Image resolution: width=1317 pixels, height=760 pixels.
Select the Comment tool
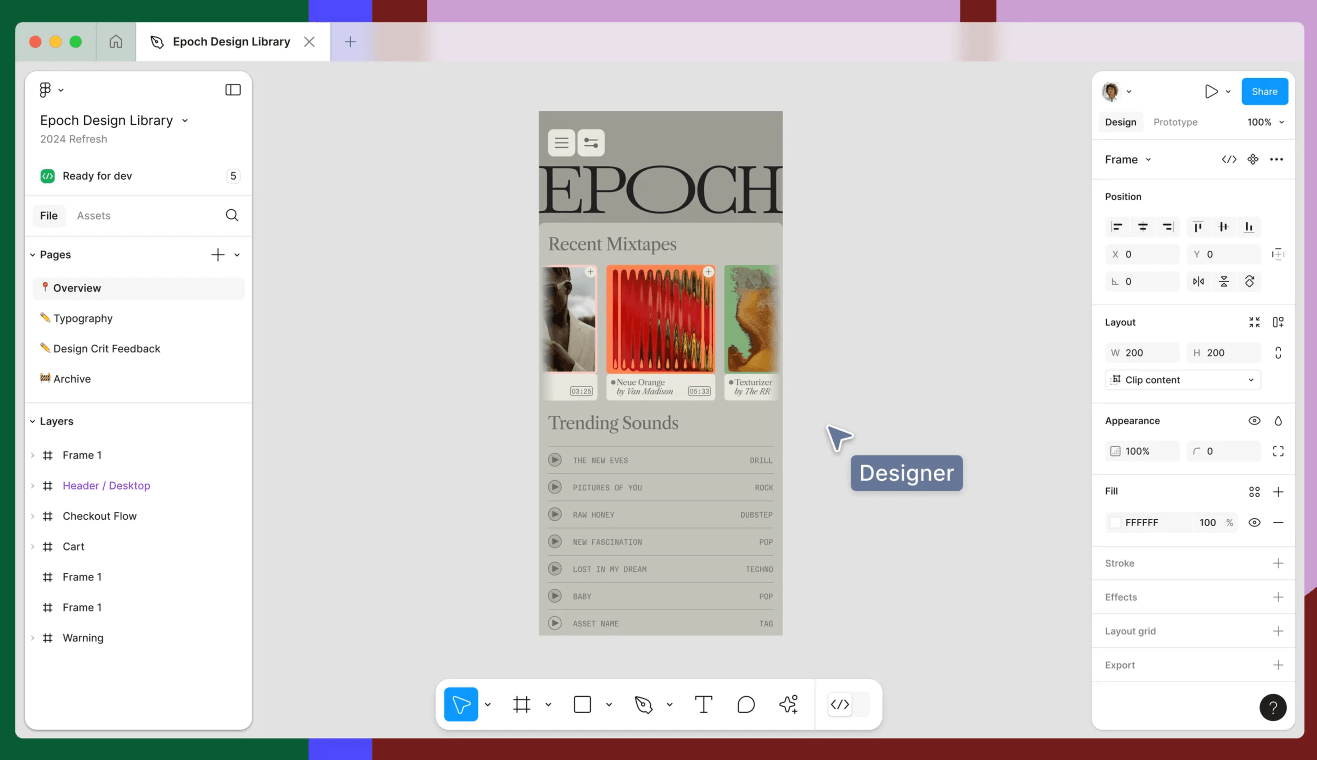click(x=746, y=705)
